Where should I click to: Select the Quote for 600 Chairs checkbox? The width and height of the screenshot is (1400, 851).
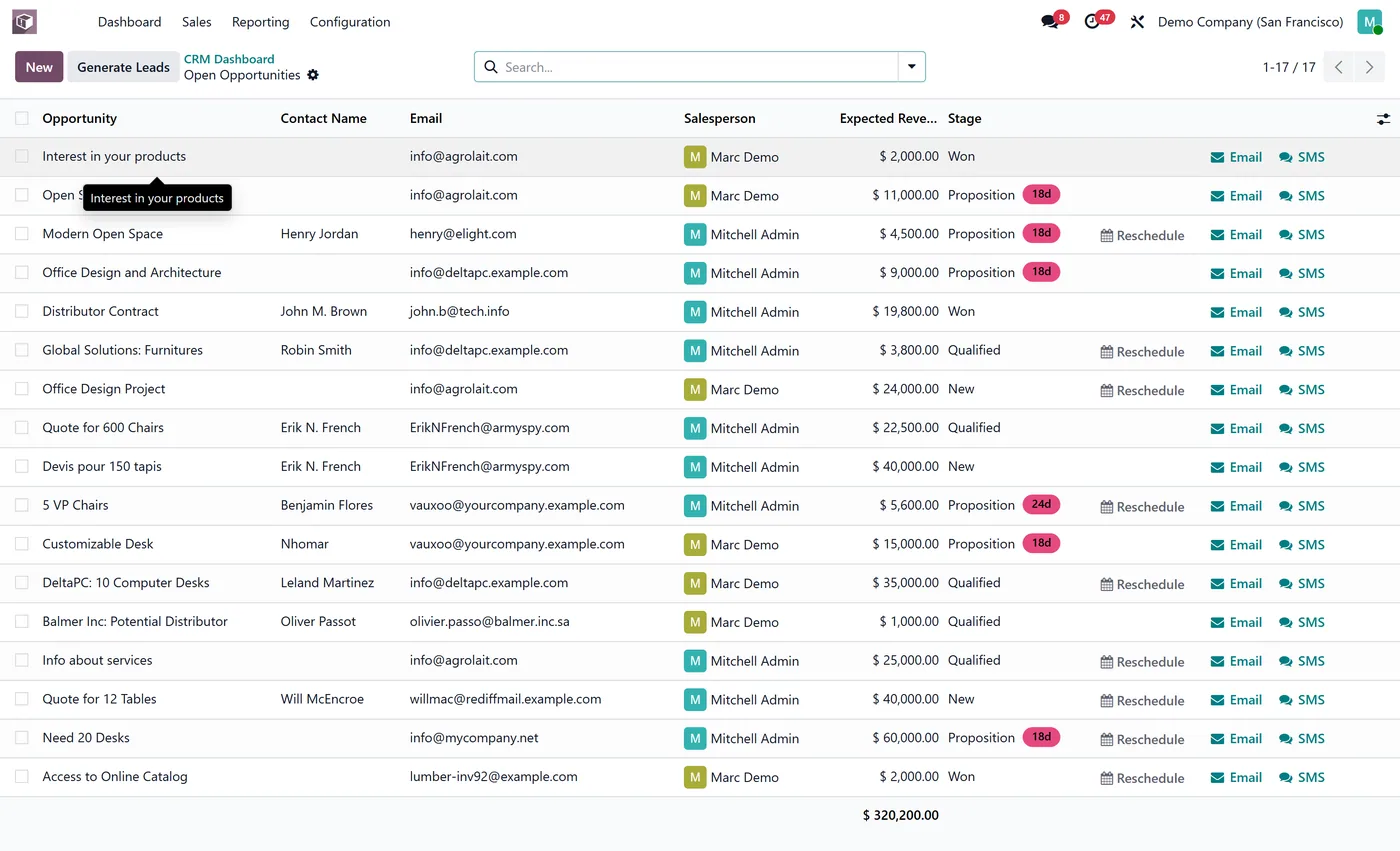tap(22, 427)
